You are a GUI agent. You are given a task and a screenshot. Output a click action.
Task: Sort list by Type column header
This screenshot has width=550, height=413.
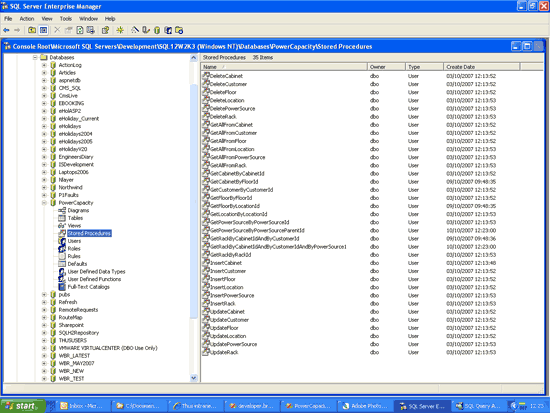point(424,67)
